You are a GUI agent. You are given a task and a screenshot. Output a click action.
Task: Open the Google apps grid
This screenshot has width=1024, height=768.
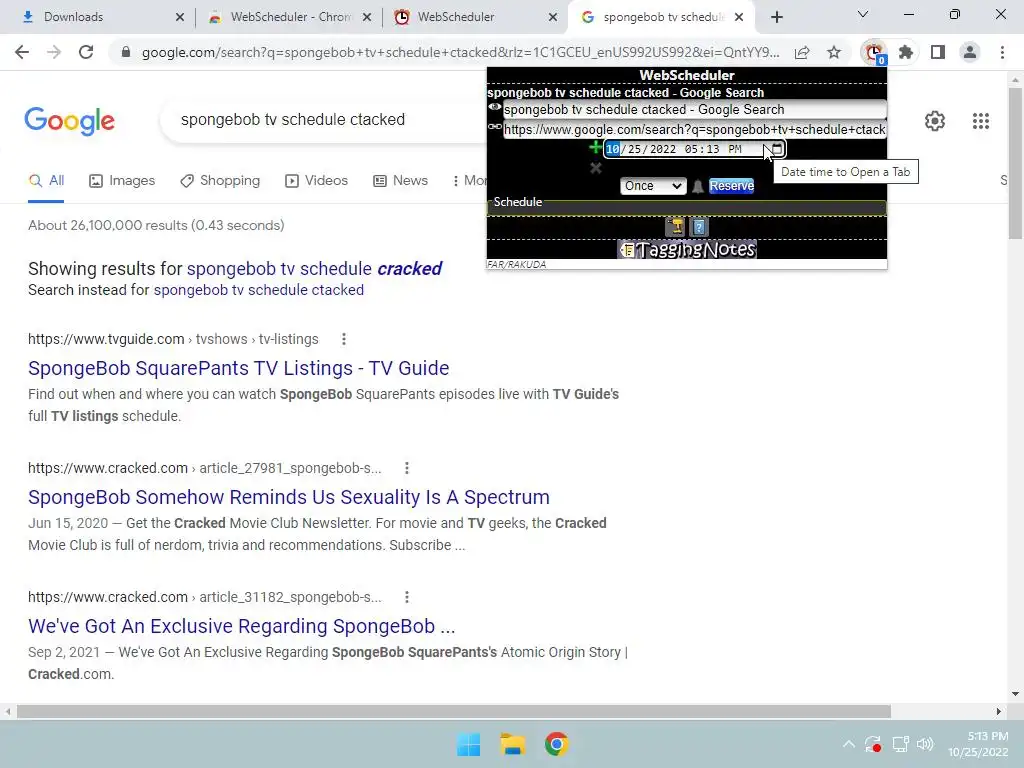980,121
